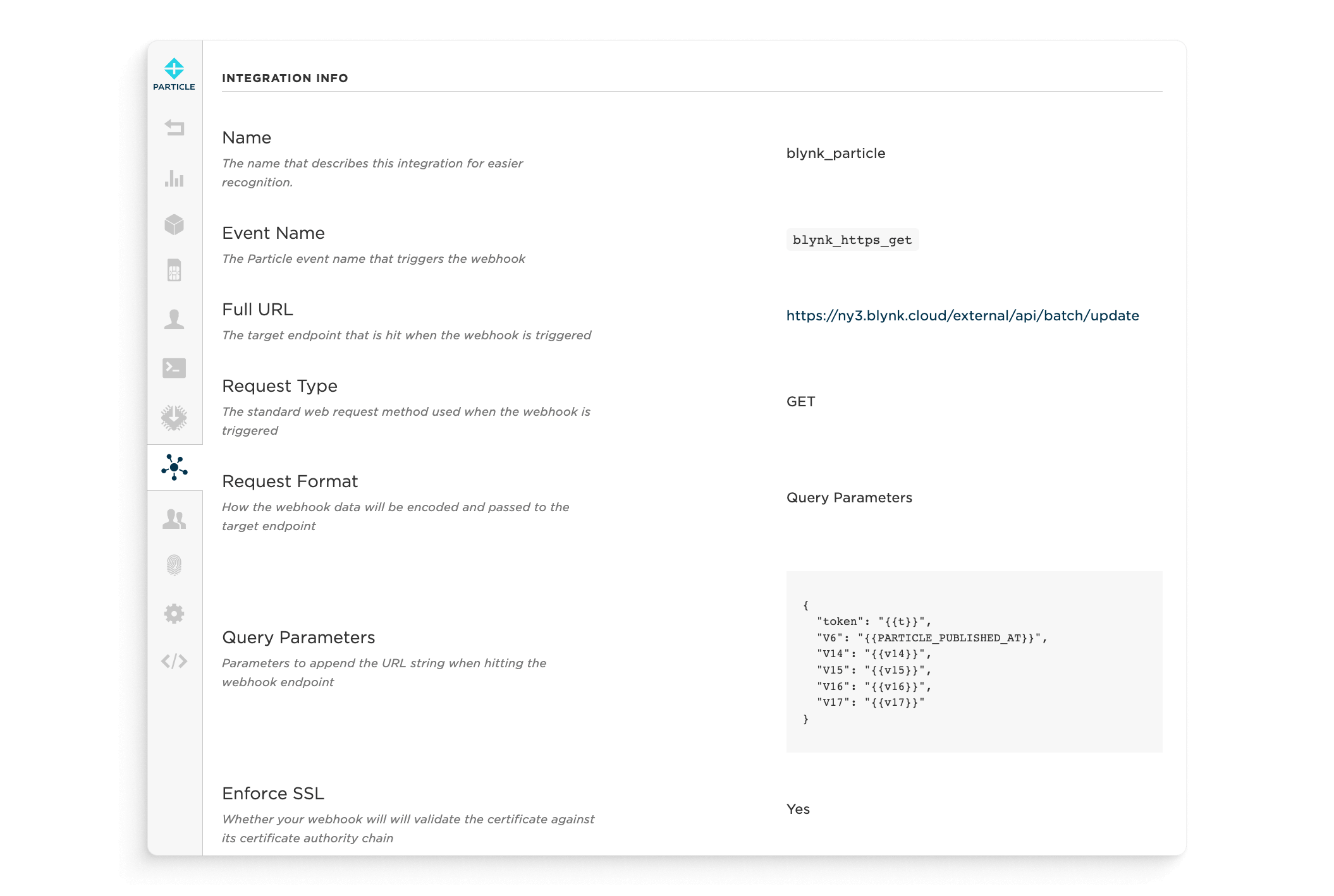
Task: Click the blynk_https_get event name tag
Action: pyautogui.click(x=852, y=240)
